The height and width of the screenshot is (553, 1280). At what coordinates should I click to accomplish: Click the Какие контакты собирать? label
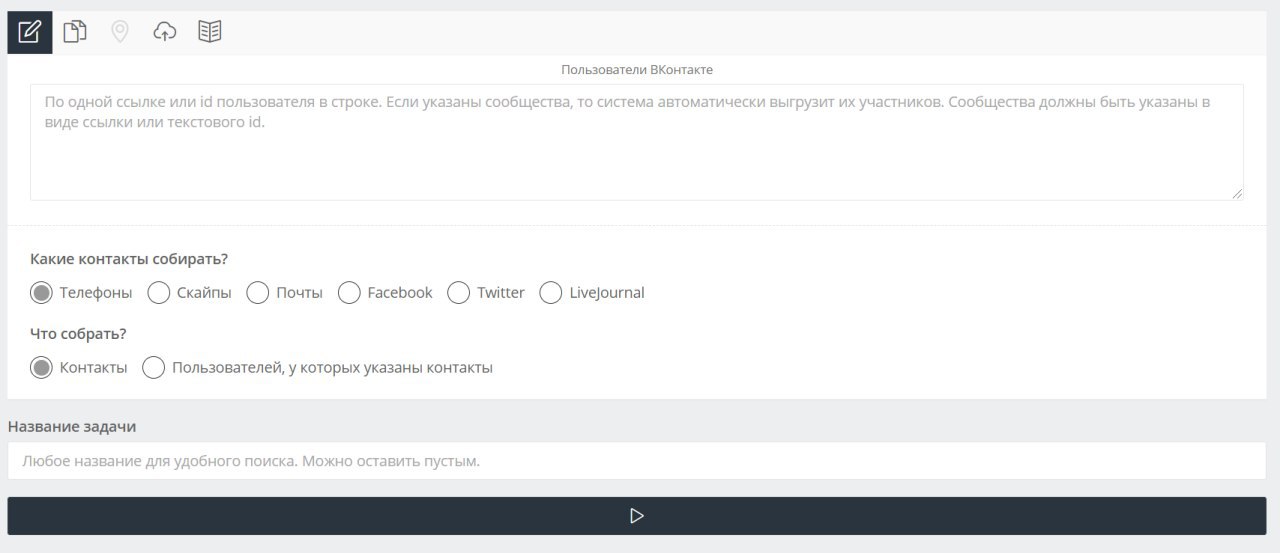[129, 259]
